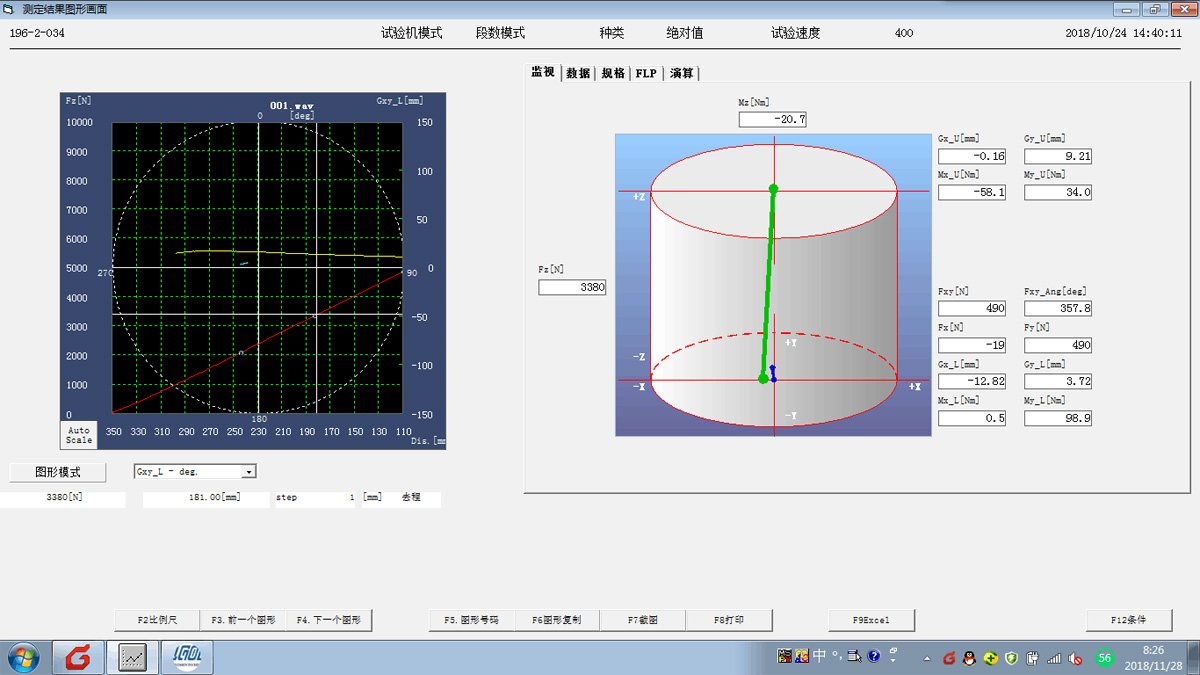
Task: Click the Mx_L[Nm] field showing 0.5
Action: click(x=972, y=418)
